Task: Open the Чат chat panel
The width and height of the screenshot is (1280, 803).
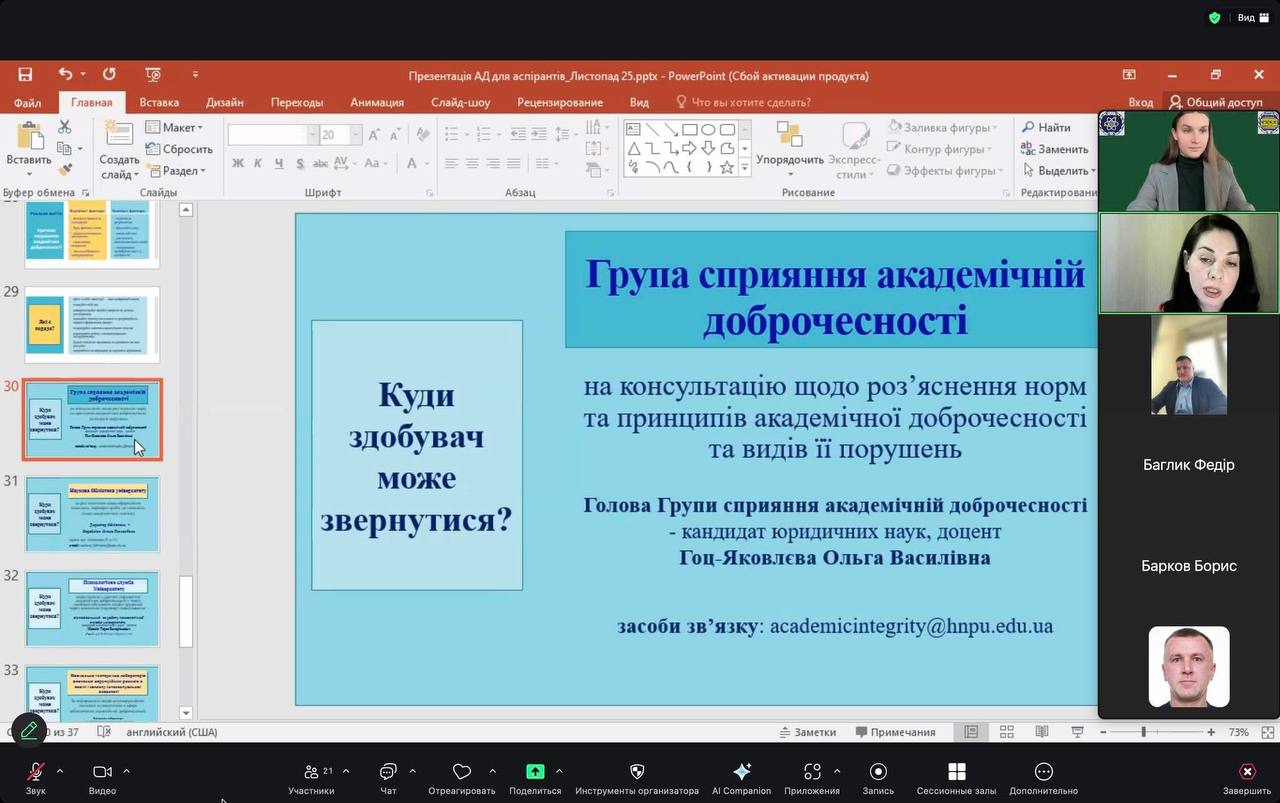Action: [388, 772]
